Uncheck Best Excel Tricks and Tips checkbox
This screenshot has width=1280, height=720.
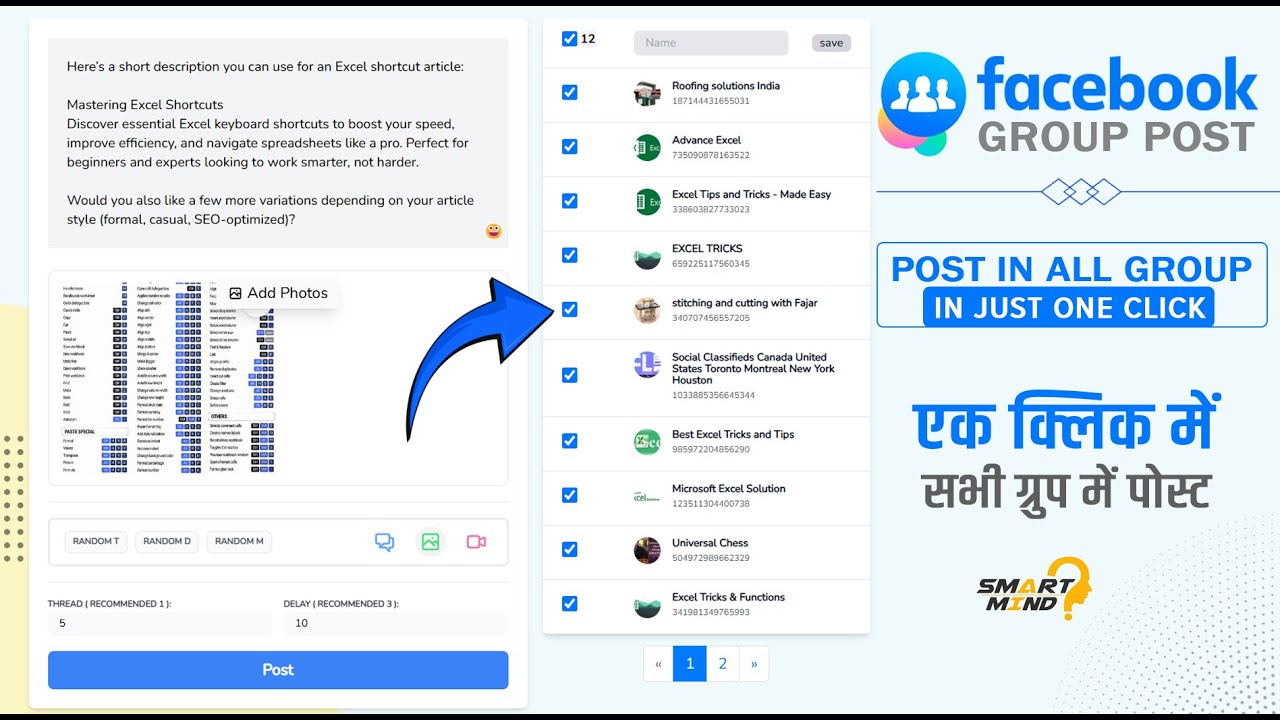pos(569,441)
